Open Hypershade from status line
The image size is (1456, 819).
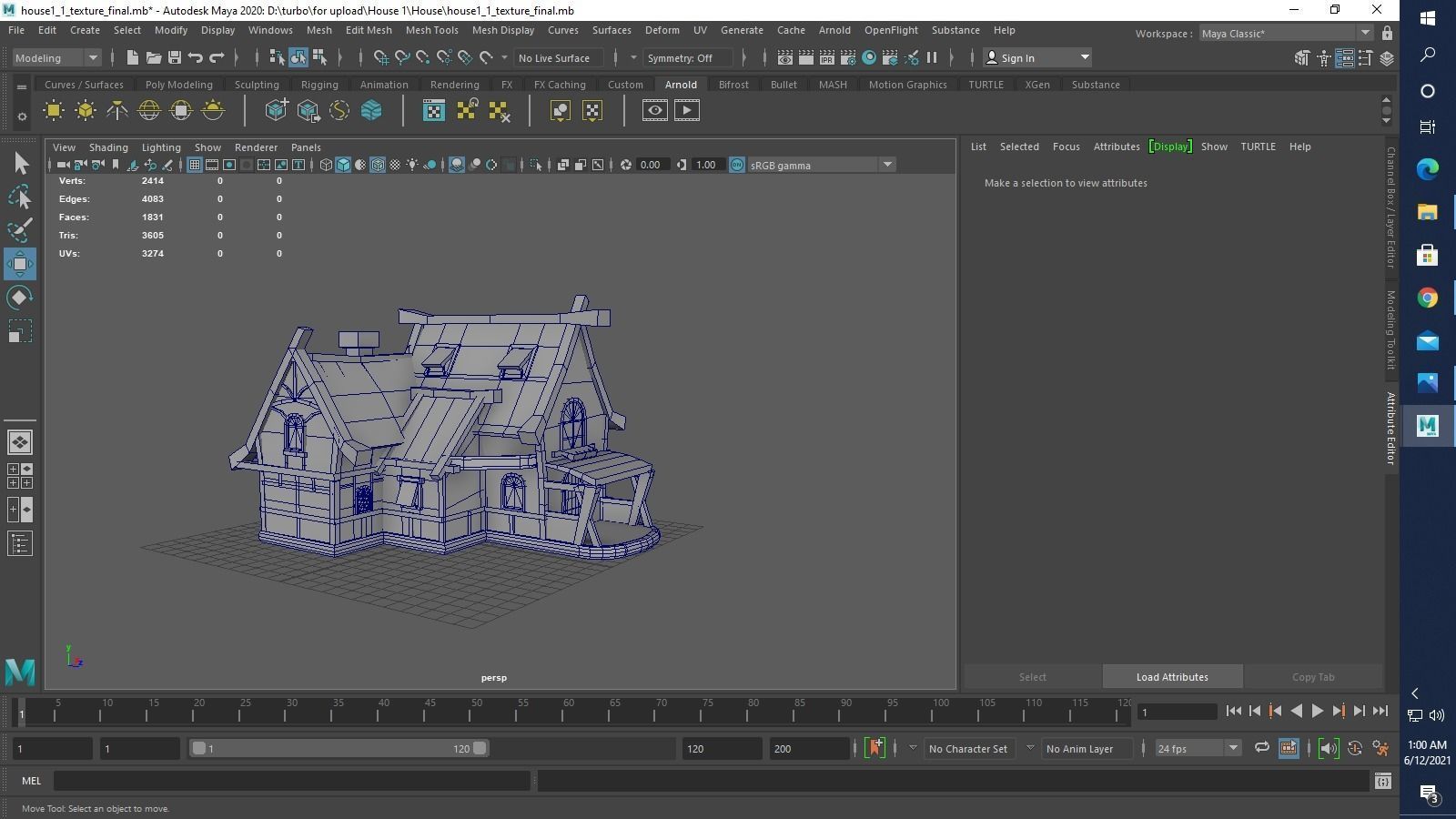click(869, 57)
